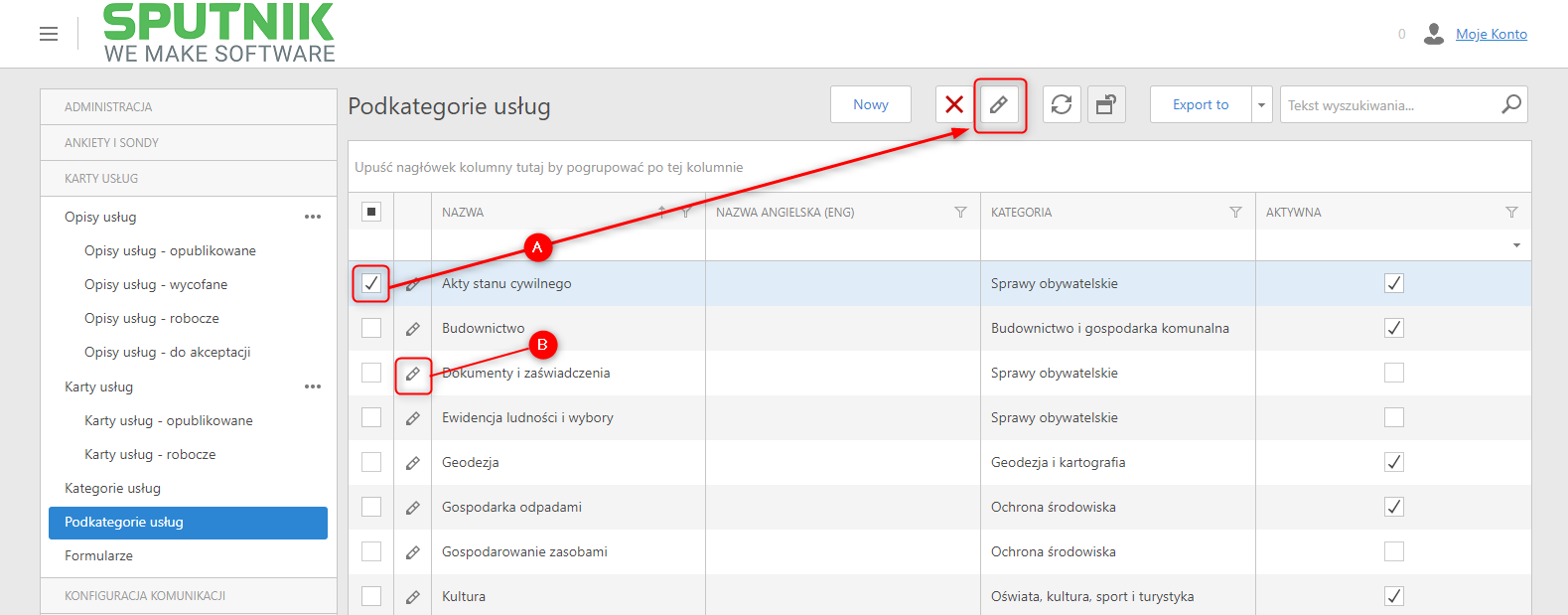Click the pencil edit toolbar icon
The image size is (1568, 615).
click(x=999, y=104)
